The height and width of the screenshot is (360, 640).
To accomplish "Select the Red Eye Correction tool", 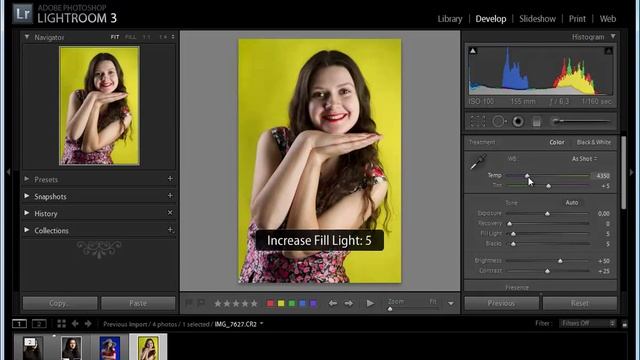I will [x=518, y=121].
